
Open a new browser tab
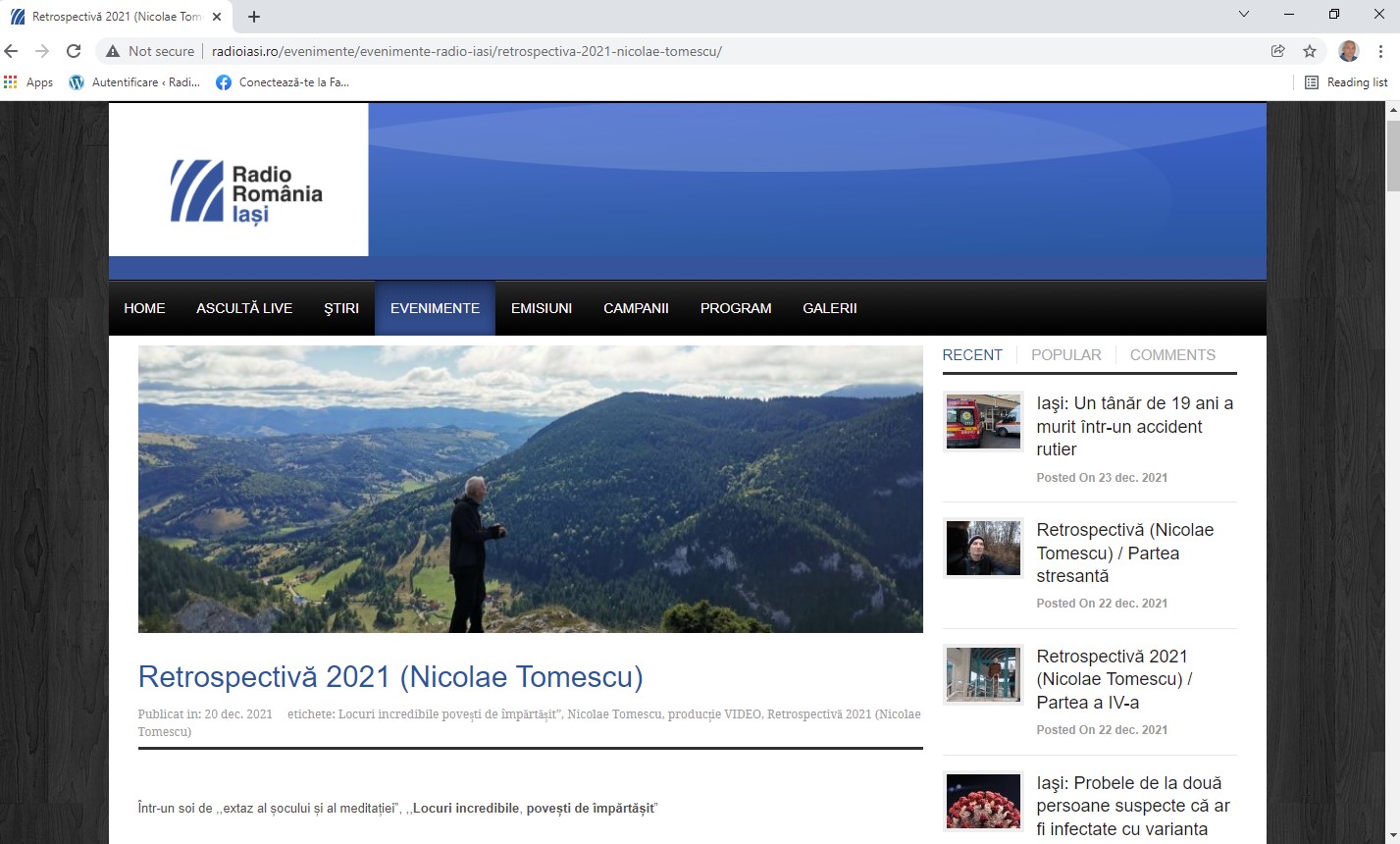click(x=254, y=17)
